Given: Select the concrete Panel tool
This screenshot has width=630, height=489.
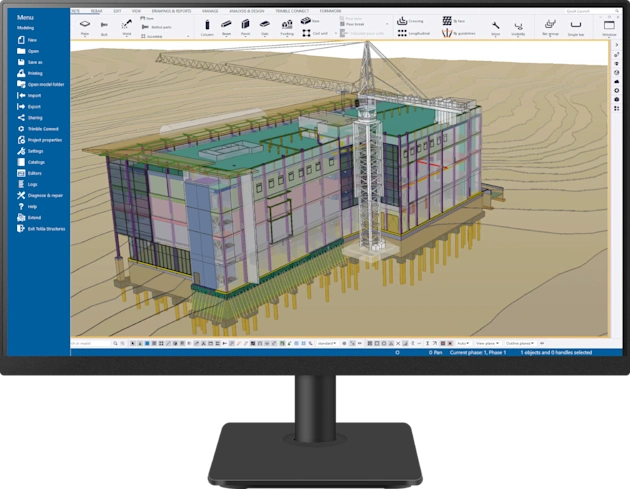Looking at the screenshot, I should [245, 28].
